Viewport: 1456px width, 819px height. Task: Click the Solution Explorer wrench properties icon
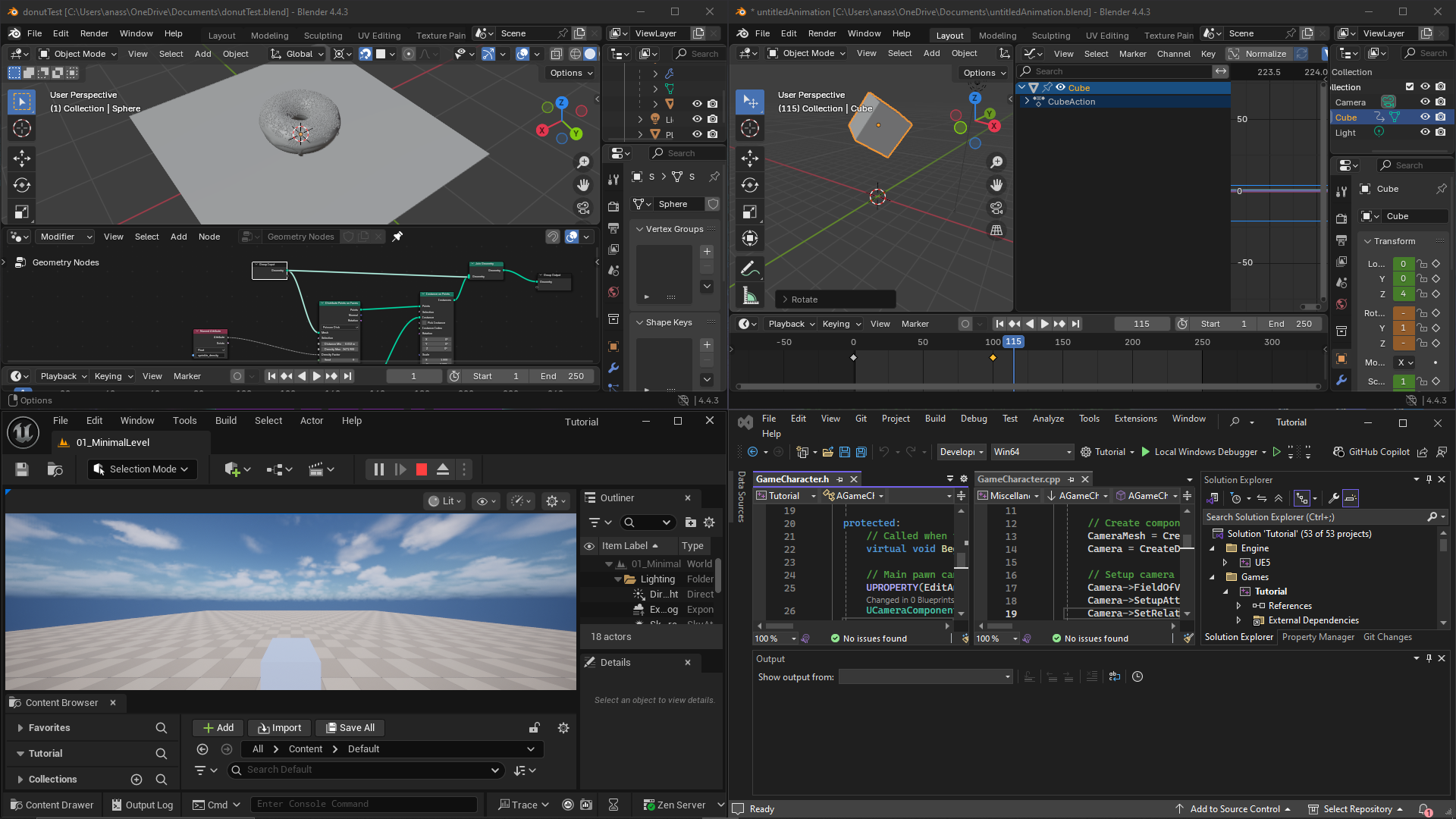click(x=1334, y=498)
